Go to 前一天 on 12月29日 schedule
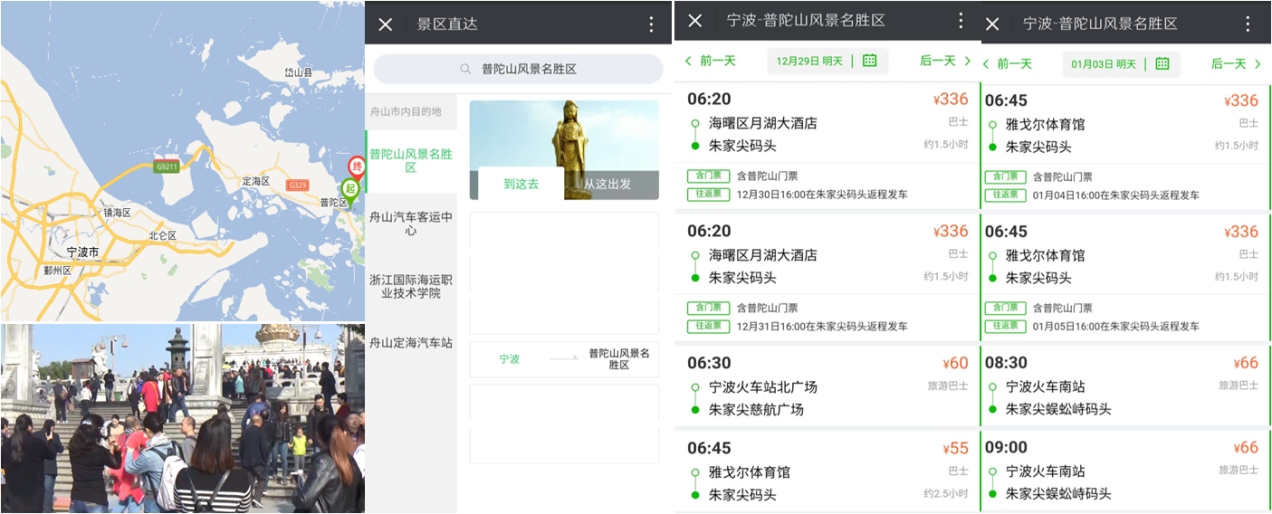Screen dimensions: 1272x514 click(x=710, y=61)
